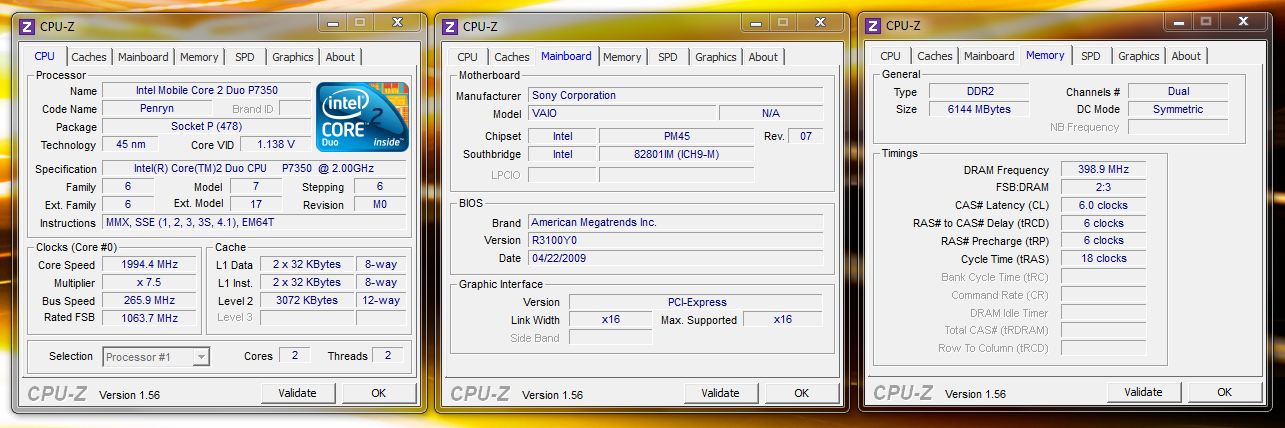The height and width of the screenshot is (428, 1285).
Task: Click FSB:DRAM ratio value 2:3
Action: (1103, 187)
